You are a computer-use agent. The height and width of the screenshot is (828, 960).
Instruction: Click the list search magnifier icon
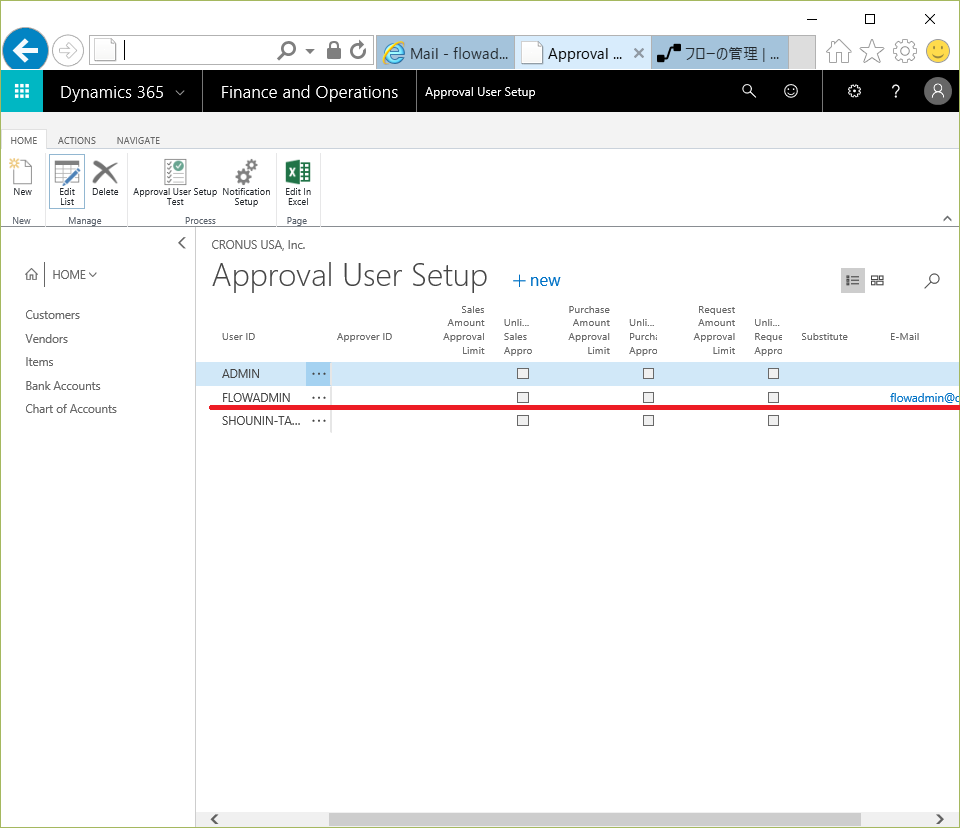coord(932,280)
